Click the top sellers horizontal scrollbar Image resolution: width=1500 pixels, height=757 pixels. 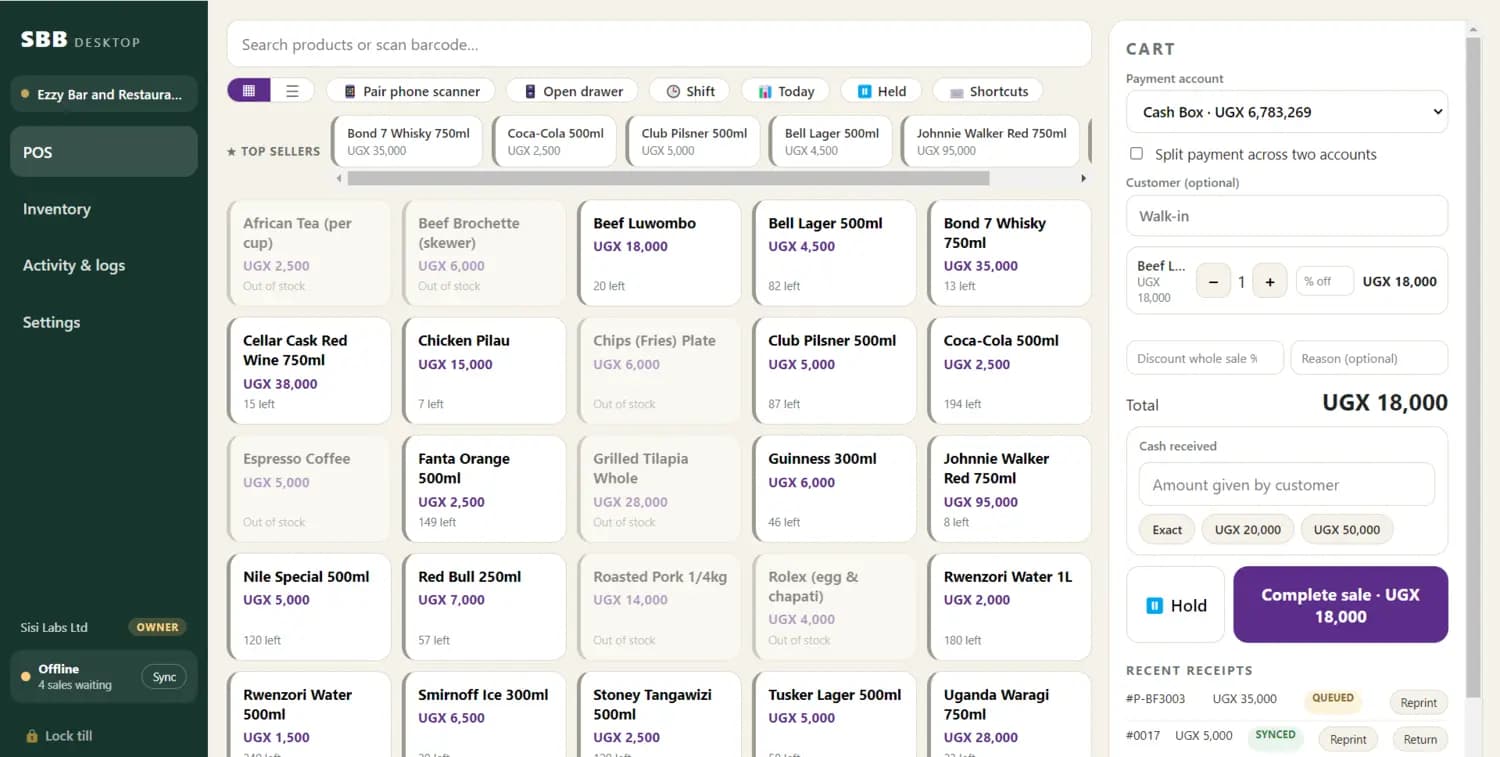[668, 178]
